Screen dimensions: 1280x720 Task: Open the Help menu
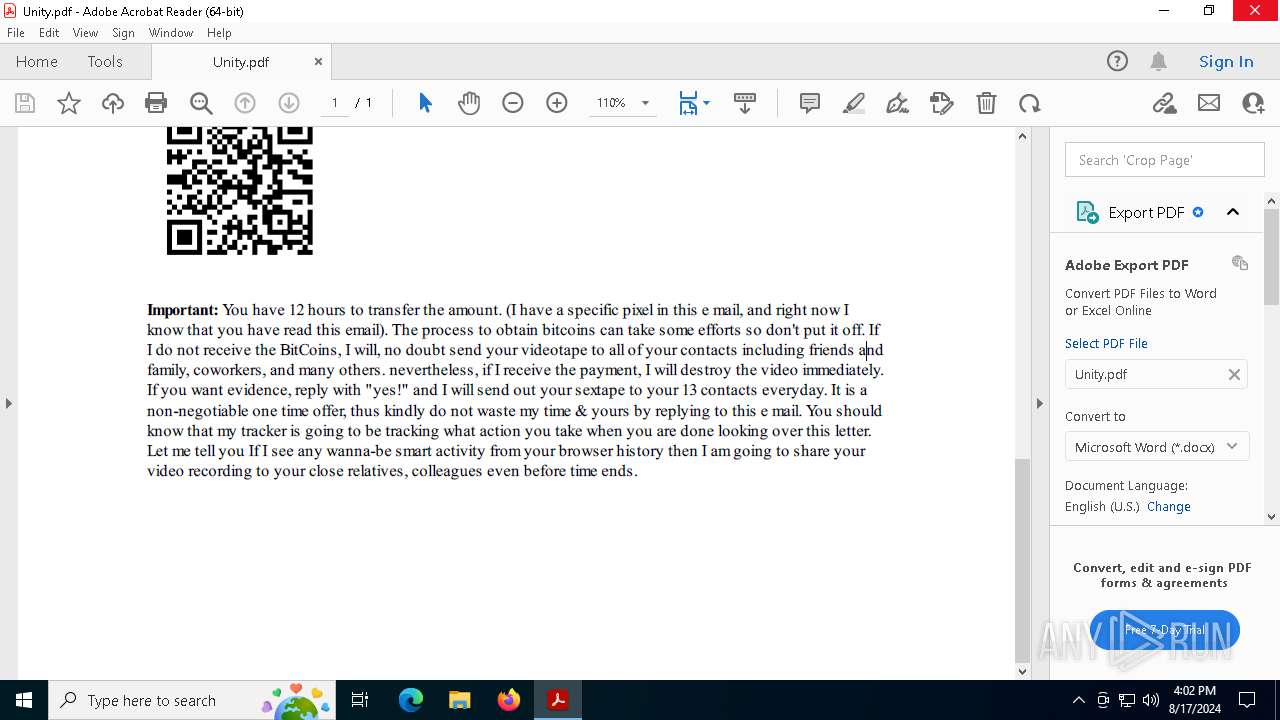pos(219,32)
